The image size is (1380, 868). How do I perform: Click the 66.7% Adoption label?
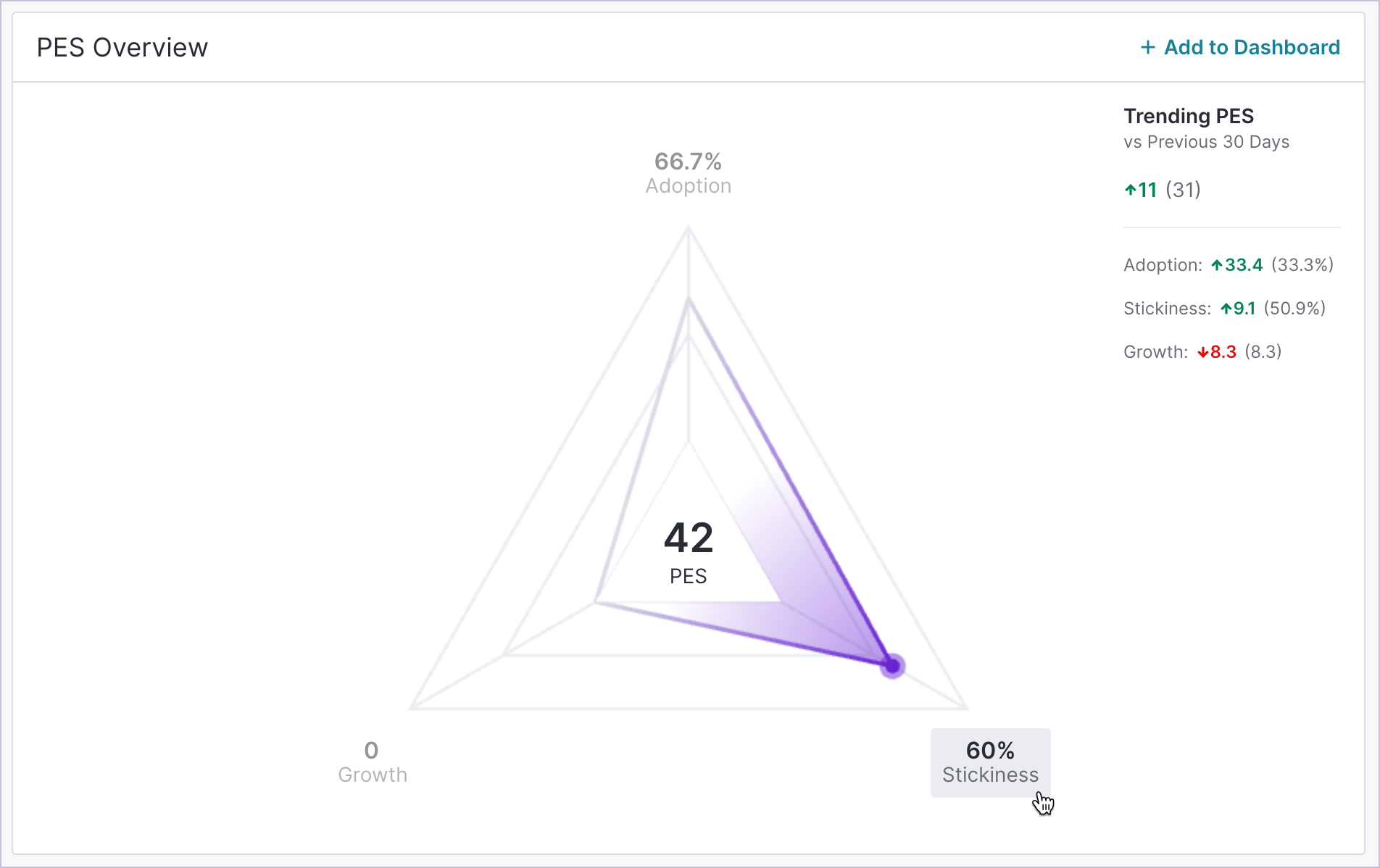[x=688, y=172]
